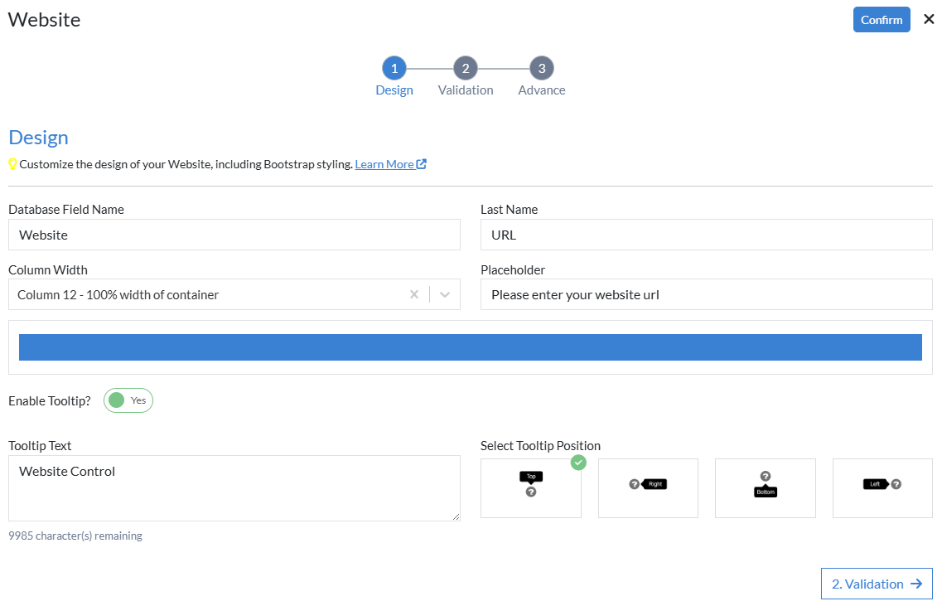This screenshot has height=606, width=942.
Task: Pick the Bottom tooltip position
Action: tap(765, 488)
